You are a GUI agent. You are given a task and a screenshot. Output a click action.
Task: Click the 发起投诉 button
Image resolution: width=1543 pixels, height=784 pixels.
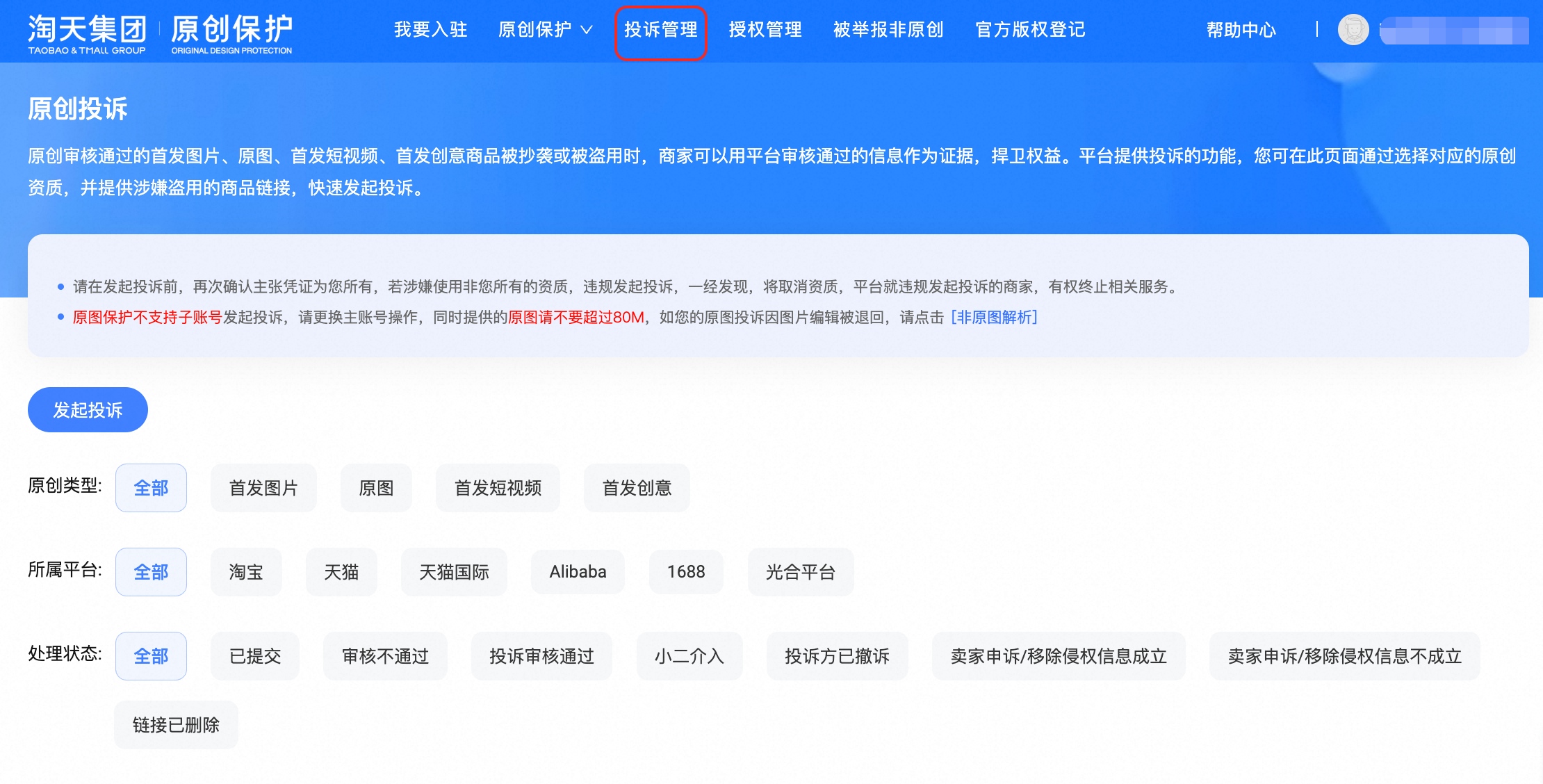coord(88,409)
